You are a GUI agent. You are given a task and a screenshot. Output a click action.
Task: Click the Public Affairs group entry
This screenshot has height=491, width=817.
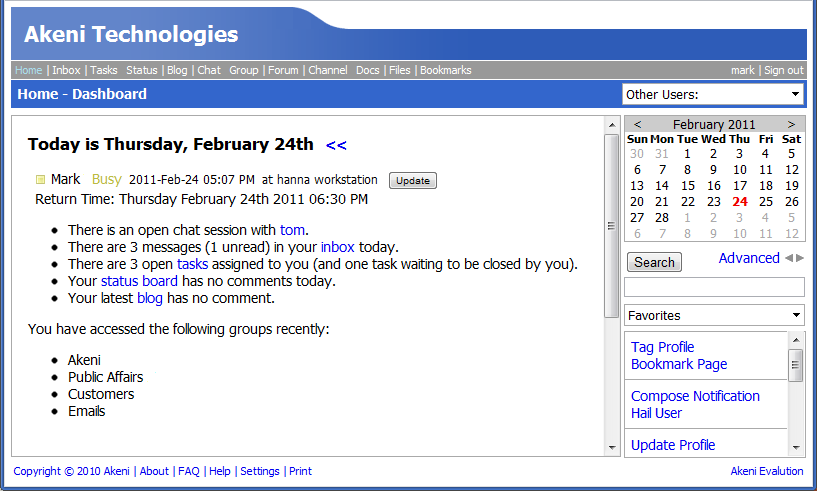coord(106,377)
